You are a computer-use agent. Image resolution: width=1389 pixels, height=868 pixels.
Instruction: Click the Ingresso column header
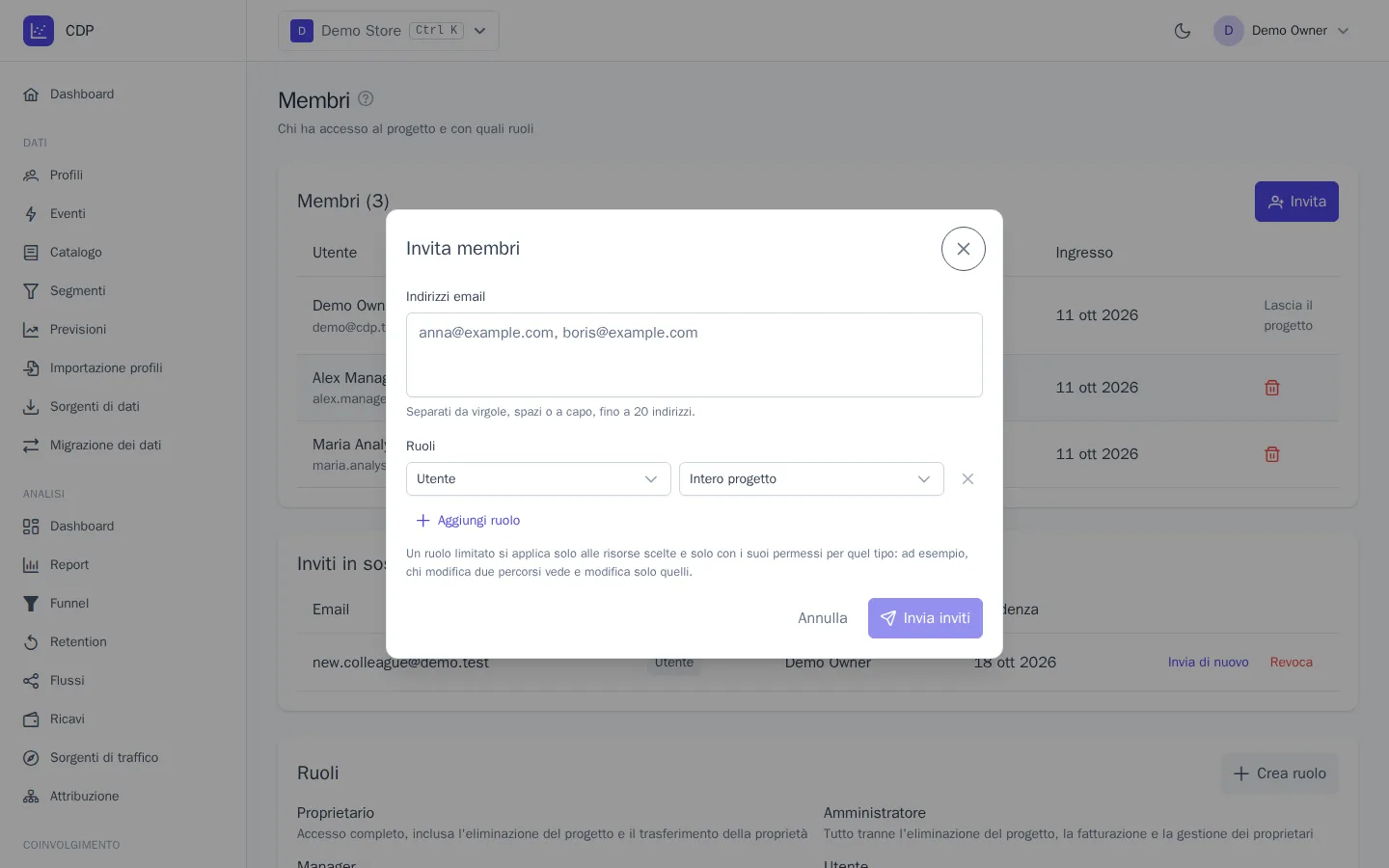1084,253
